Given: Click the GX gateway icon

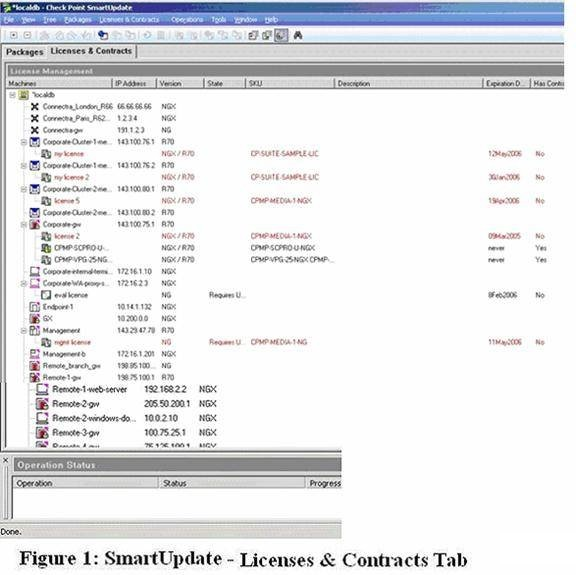Looking at the screenshot, I should [x=35, y=319].
